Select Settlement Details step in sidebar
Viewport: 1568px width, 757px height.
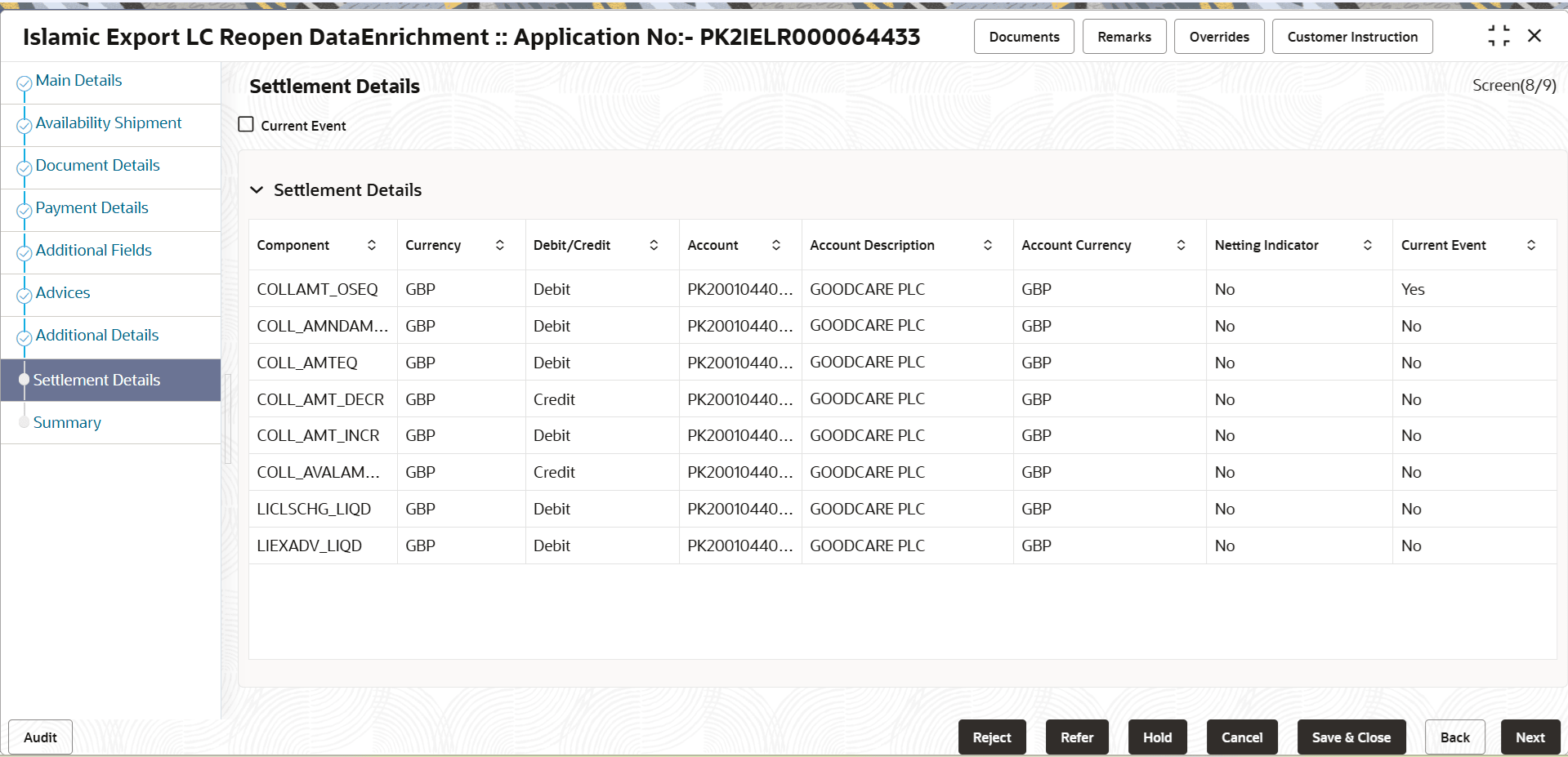click(x=110, y=380)
